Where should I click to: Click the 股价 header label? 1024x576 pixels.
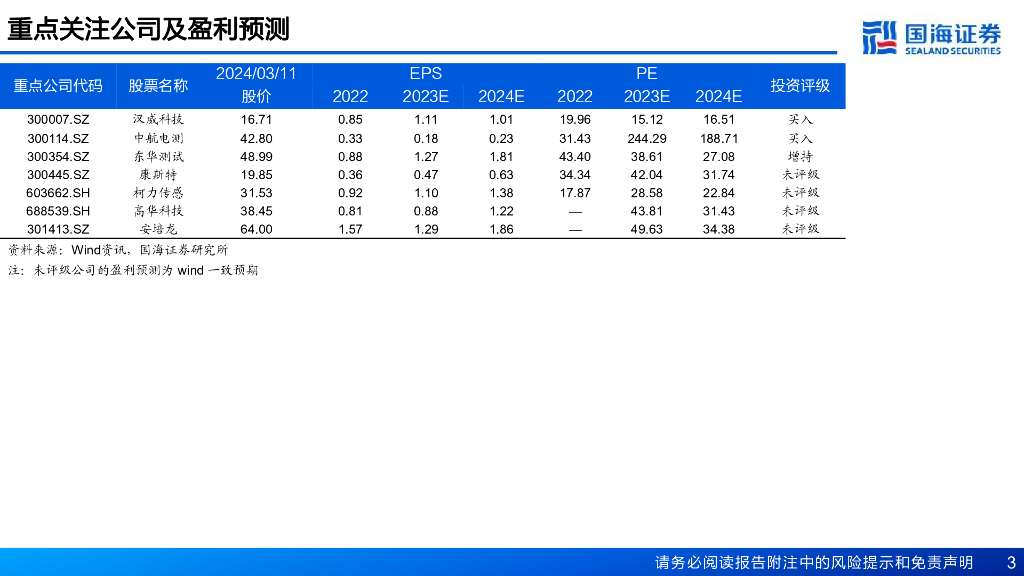pyautogui.click(x=256, y=97)
